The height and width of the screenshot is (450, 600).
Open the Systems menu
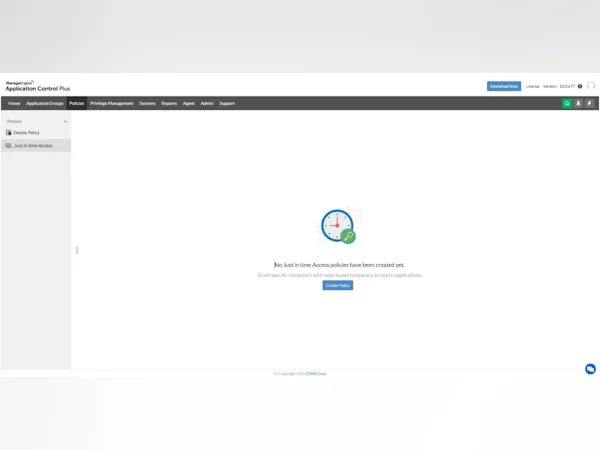pos(147,103)
